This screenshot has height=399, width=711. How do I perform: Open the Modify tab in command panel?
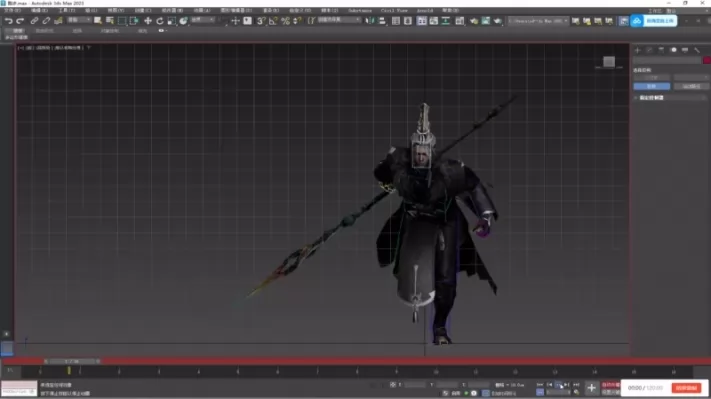tap(649, 50)
